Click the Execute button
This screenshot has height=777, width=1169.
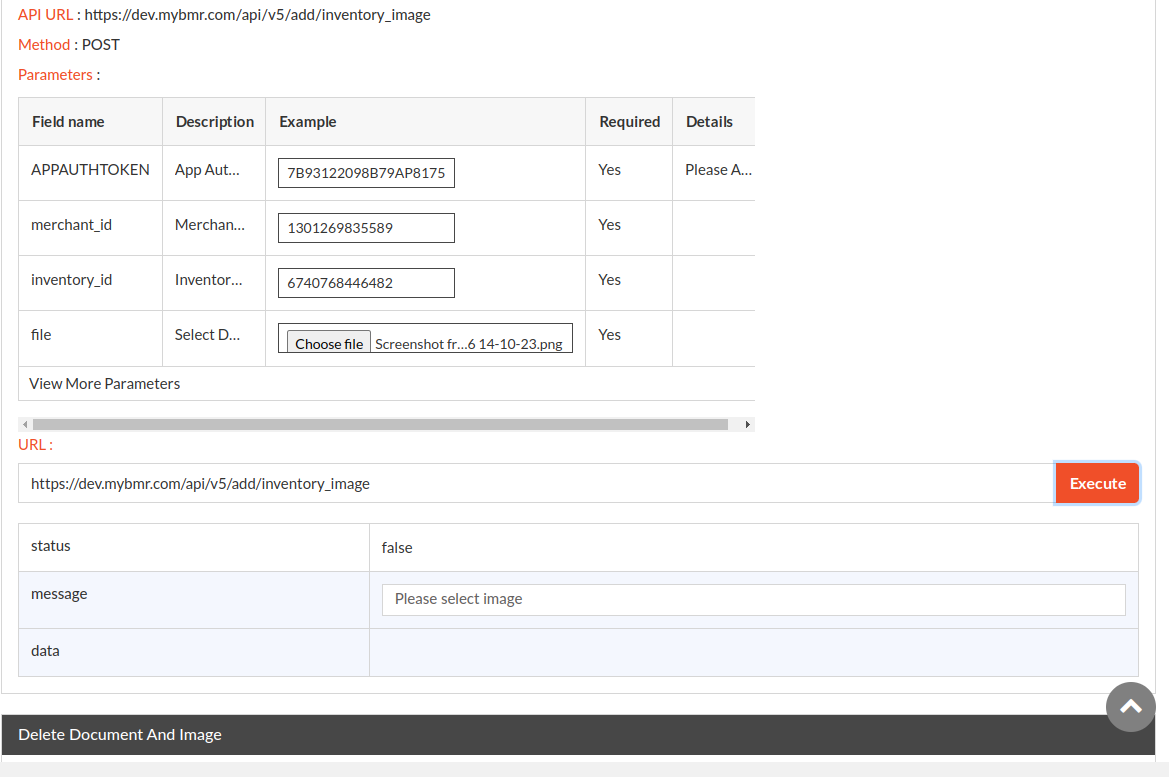tap(1097, 483)
